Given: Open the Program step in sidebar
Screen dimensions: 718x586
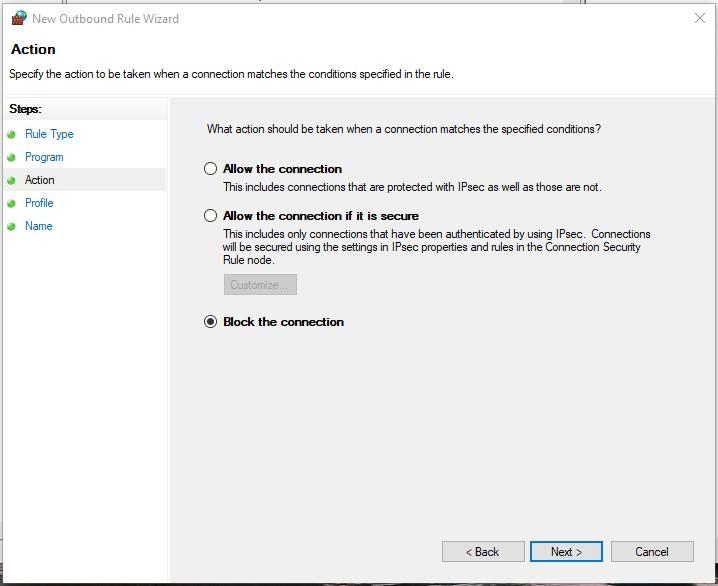Looking at the screenshot, I should pos(44,157).
